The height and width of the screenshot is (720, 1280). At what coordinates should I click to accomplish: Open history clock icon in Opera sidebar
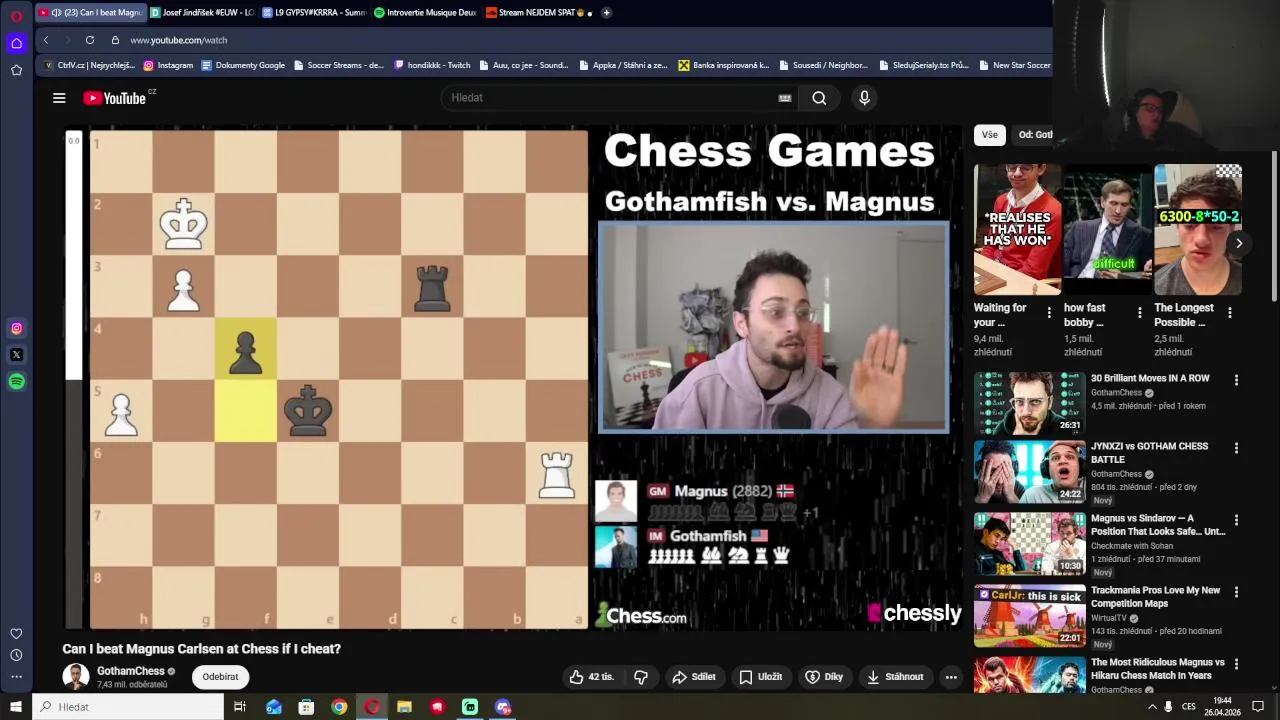pyautogui.click(x=16, y=655)
